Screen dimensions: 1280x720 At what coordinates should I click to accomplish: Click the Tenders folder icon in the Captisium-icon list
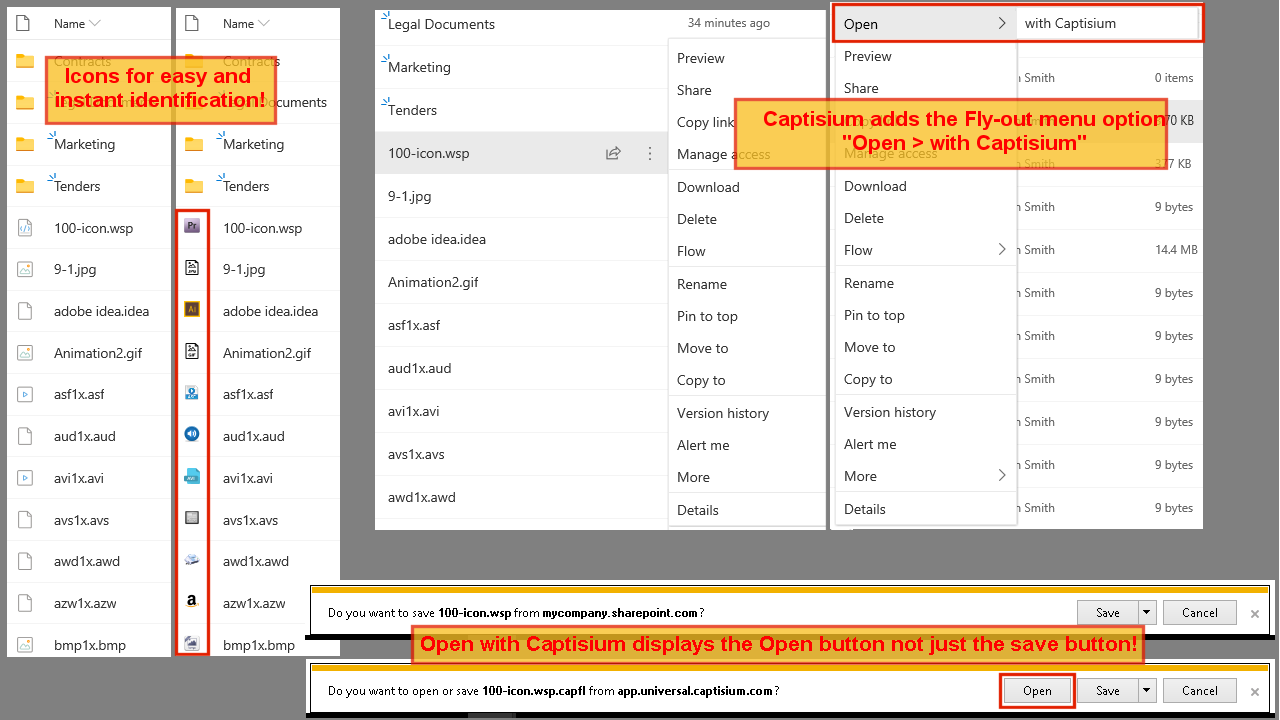(194, 186)
